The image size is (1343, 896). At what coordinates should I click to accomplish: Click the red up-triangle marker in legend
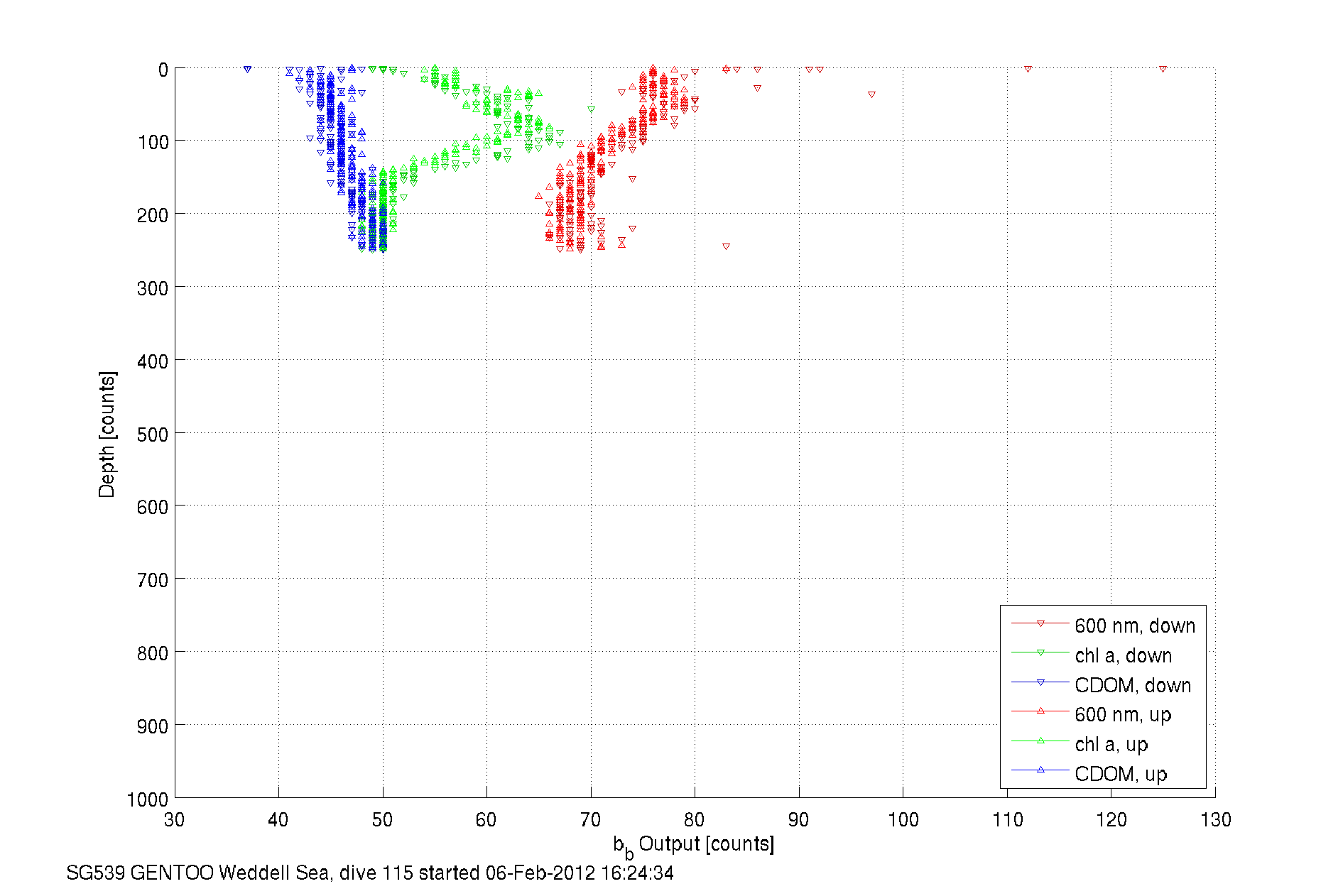click(1040, 711)
